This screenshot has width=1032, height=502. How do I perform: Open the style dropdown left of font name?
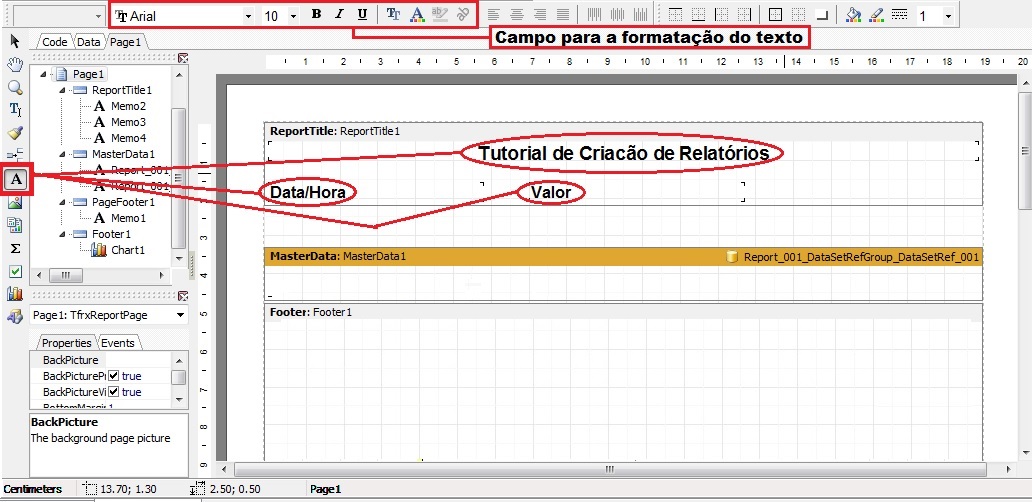(x=99, y=16)
